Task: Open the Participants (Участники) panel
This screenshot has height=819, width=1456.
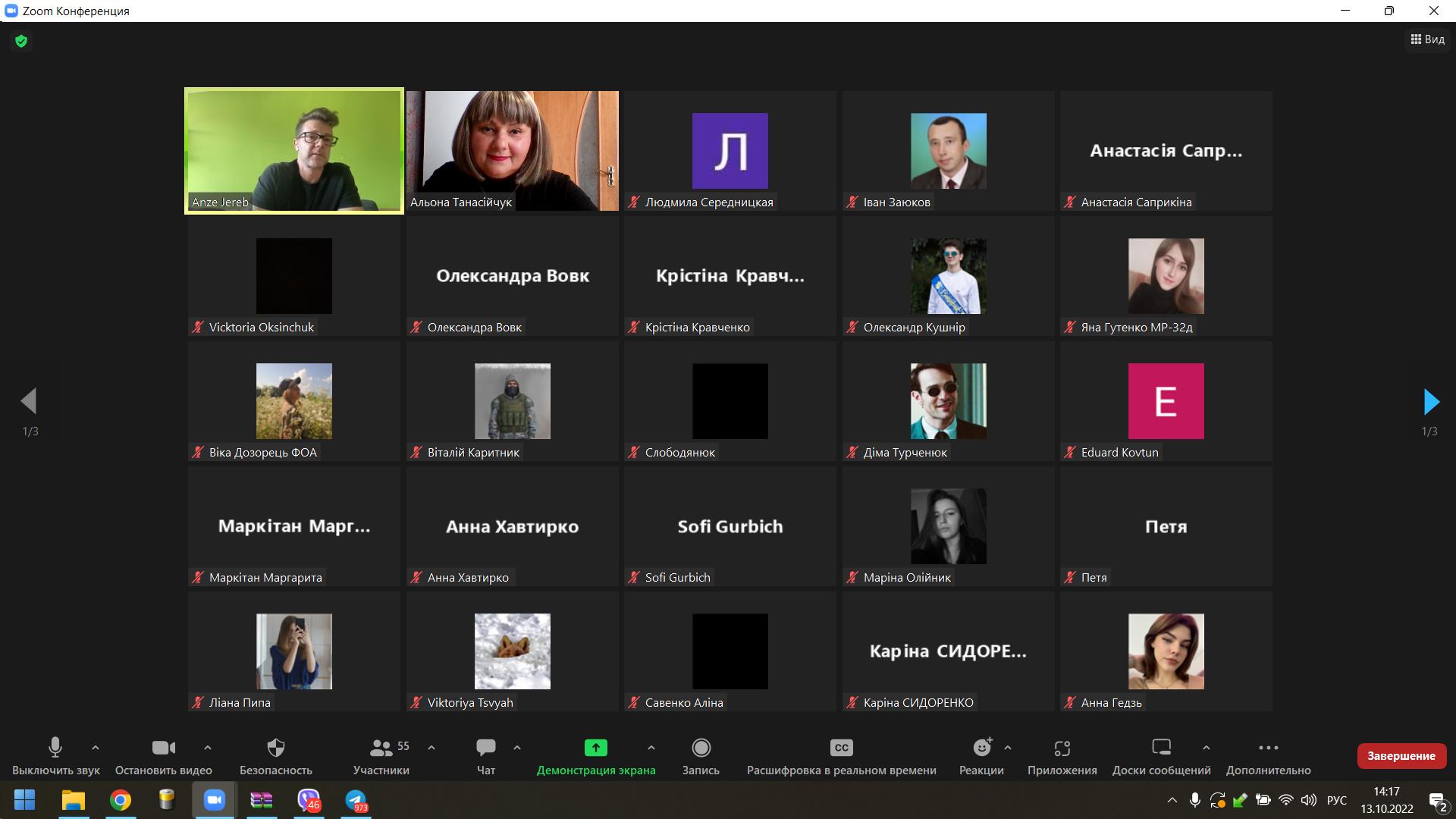Action: point(381,748)
